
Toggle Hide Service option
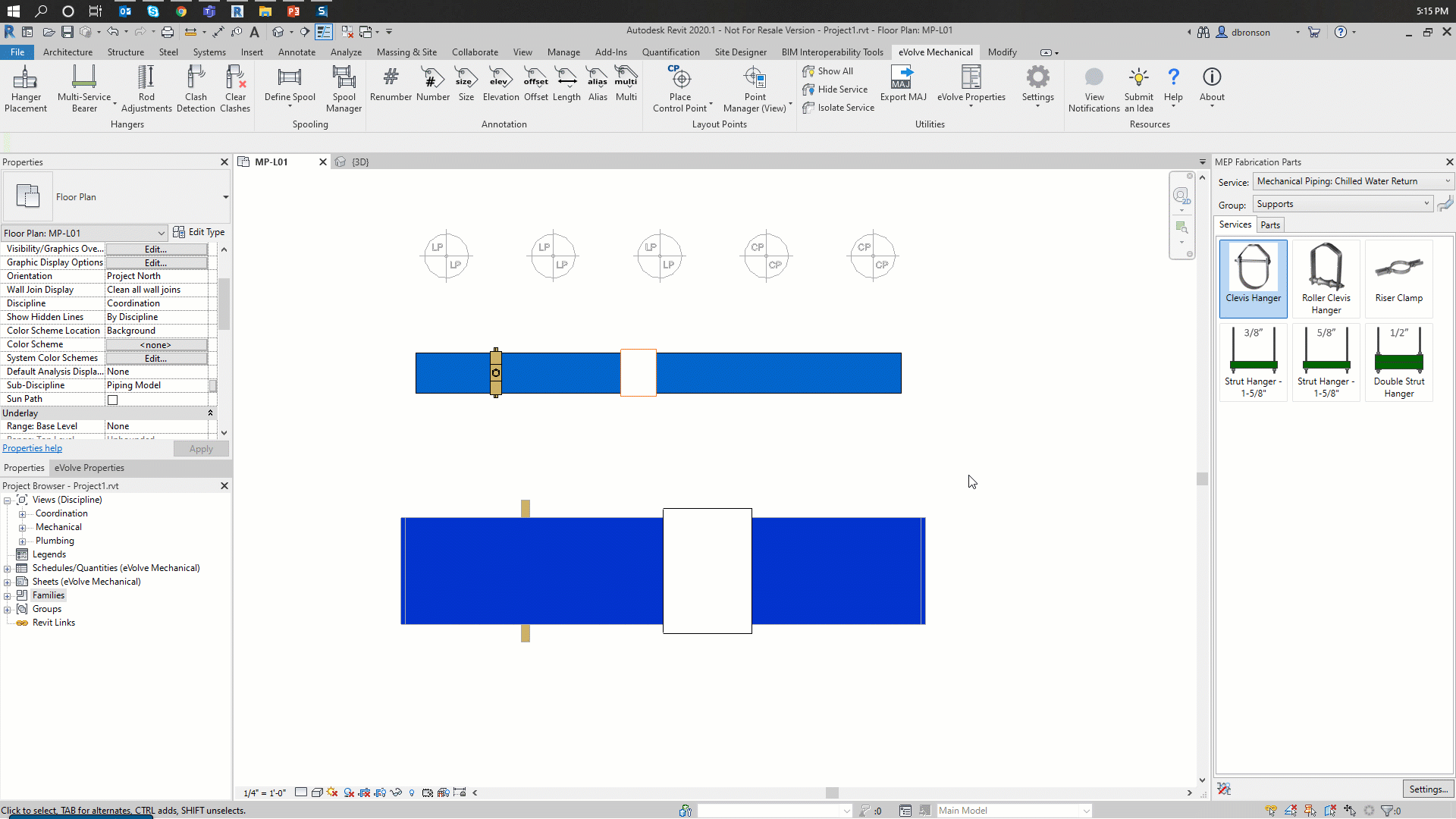pyautogui.click(x=834, y=89)
